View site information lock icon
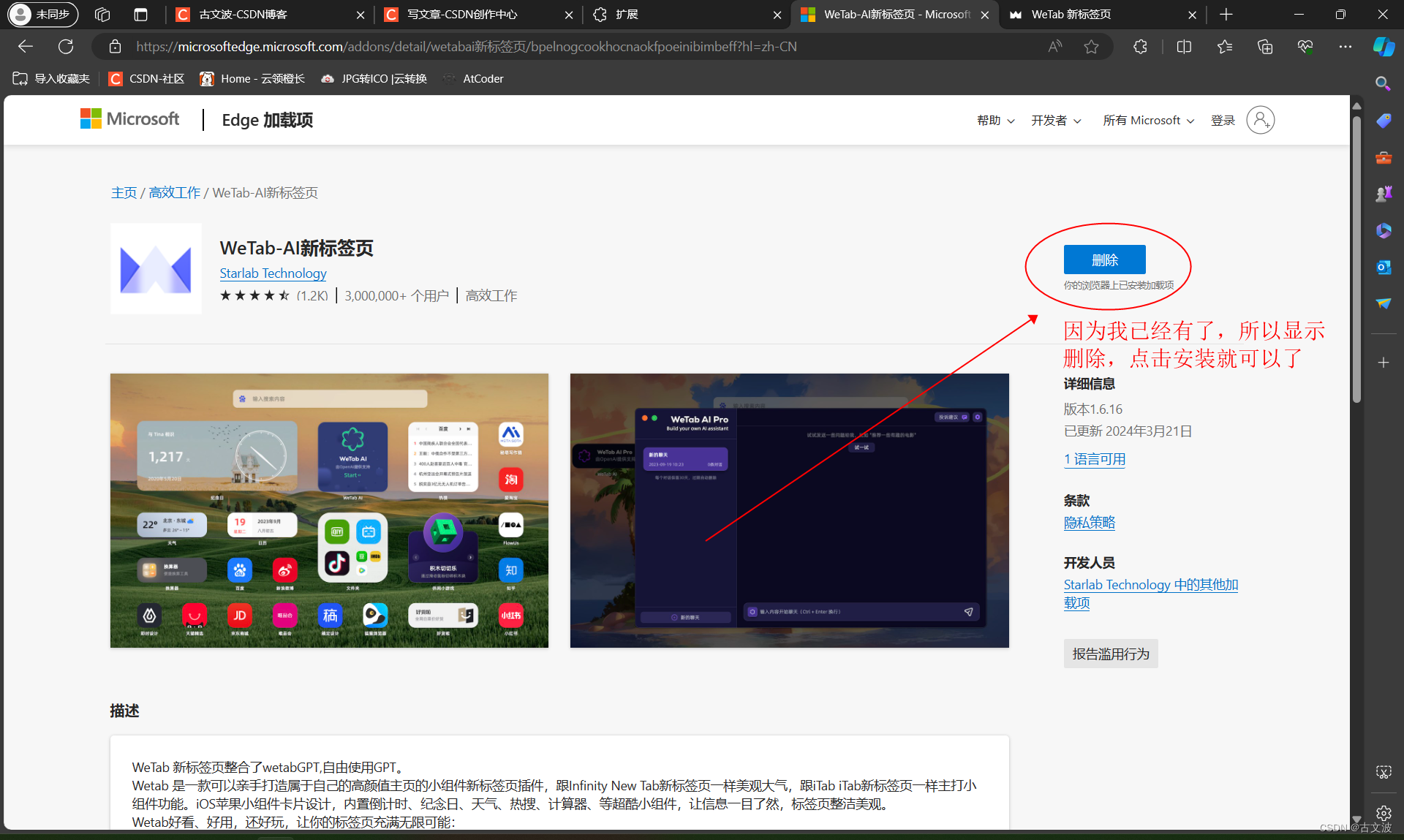 [x=115, y=47]
